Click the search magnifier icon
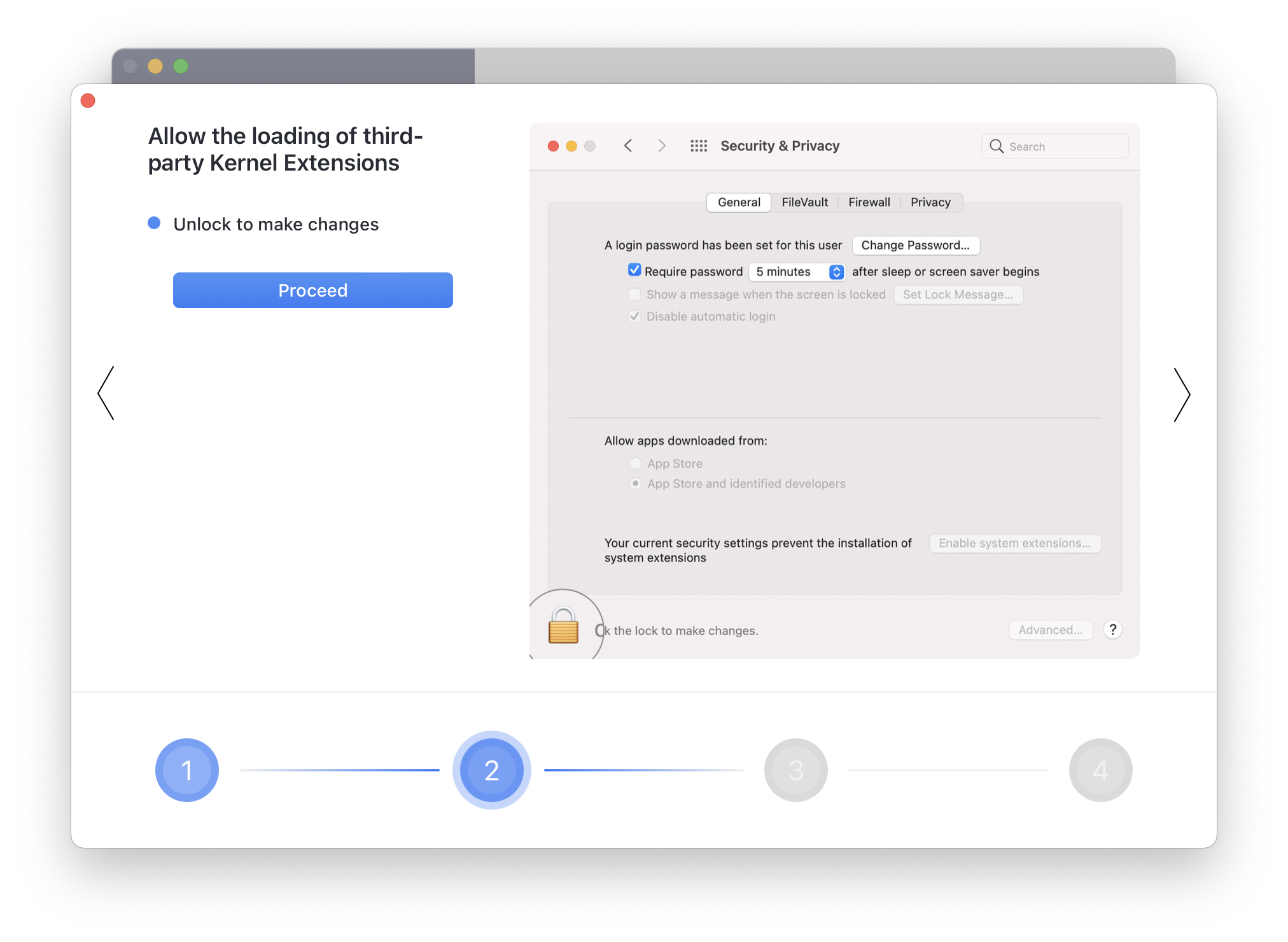Viewport: 1288px width, 942px height. 997,146
